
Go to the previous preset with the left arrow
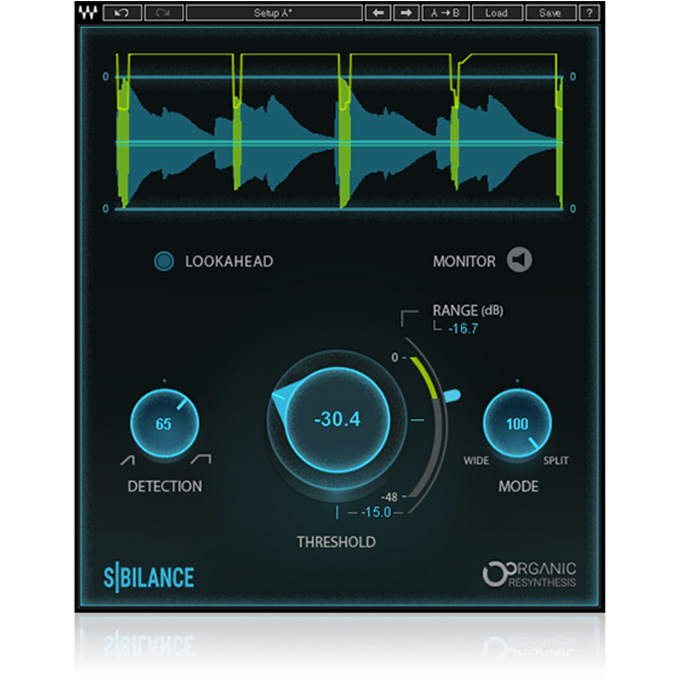pos(377,13)
